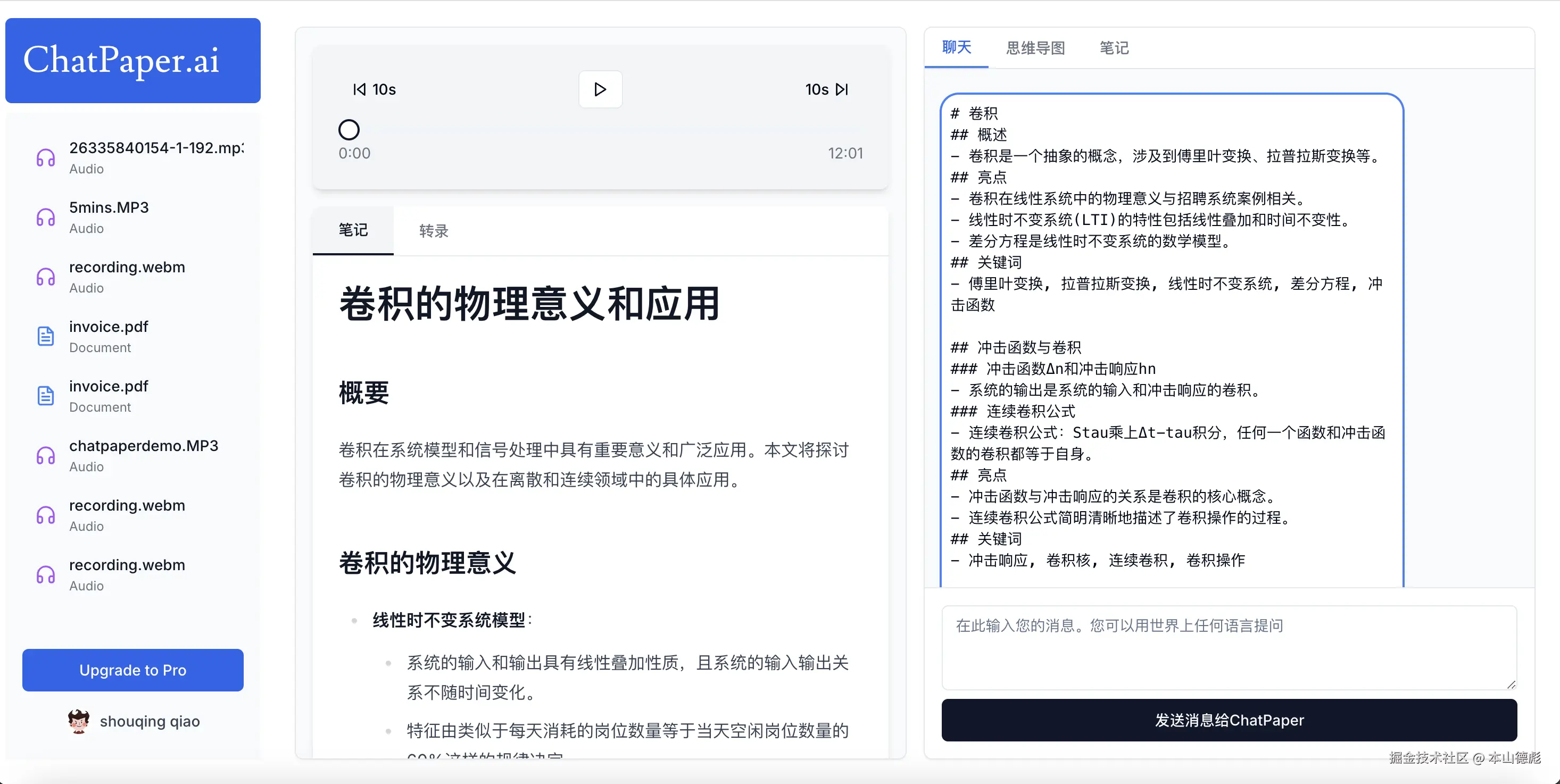Focus the chat message input field
The image size is (1560, 784).
point(1229,647)
